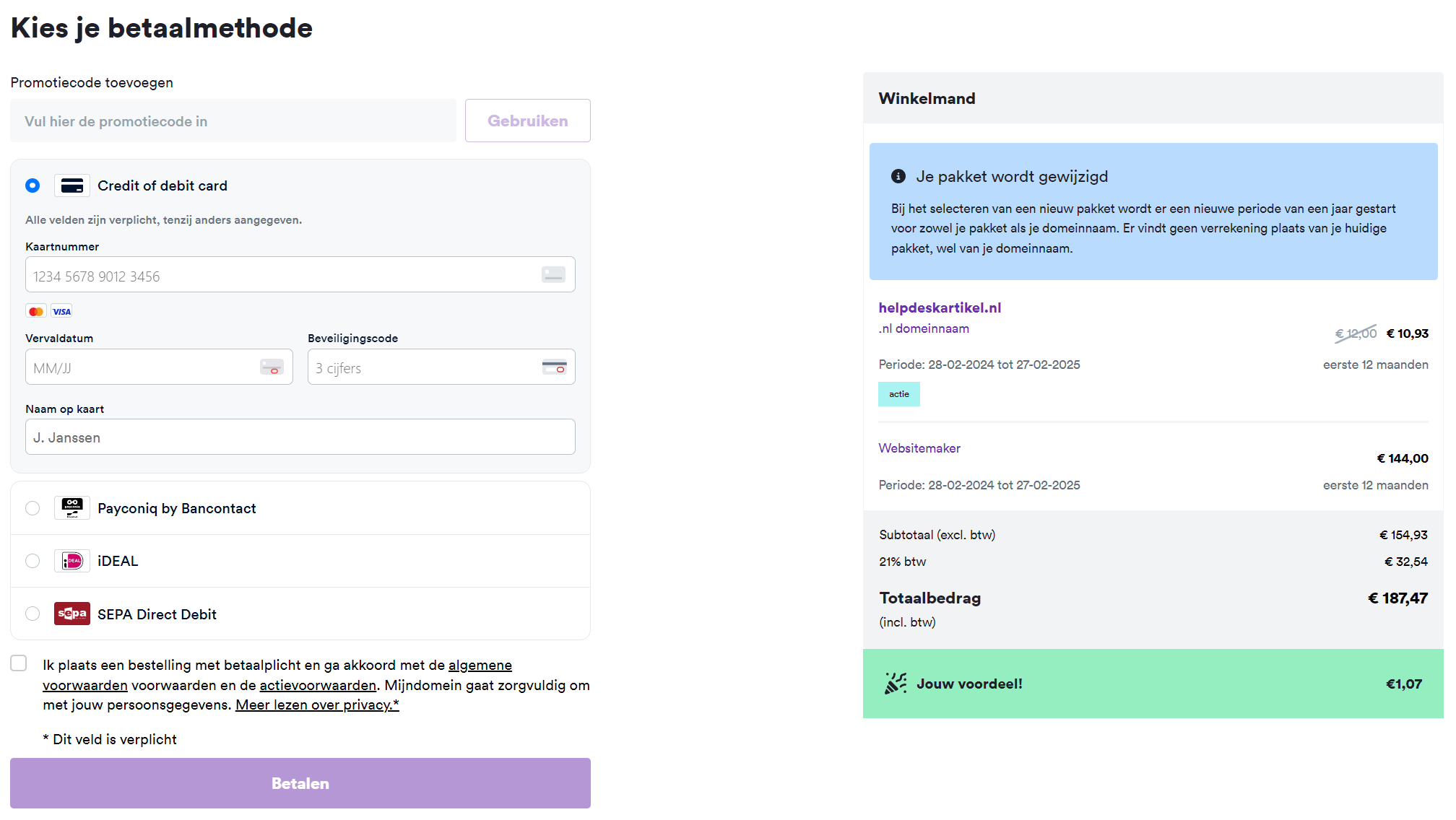
Task: Click the promotiecode input field
Action: (x=233, y=121)
